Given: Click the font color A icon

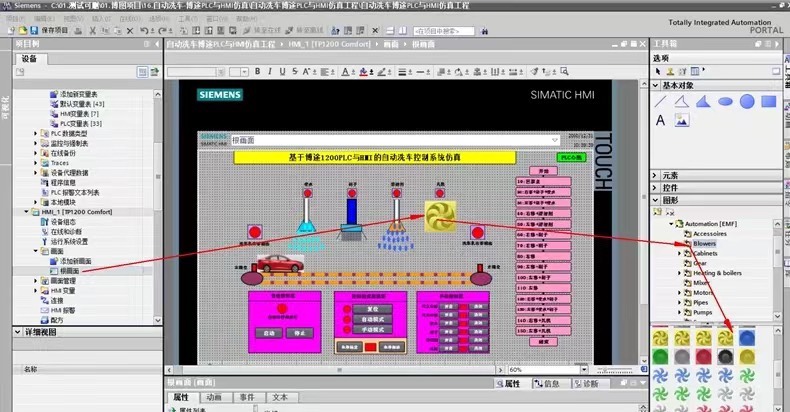Looking at the screenshot, I should [345, 72].
